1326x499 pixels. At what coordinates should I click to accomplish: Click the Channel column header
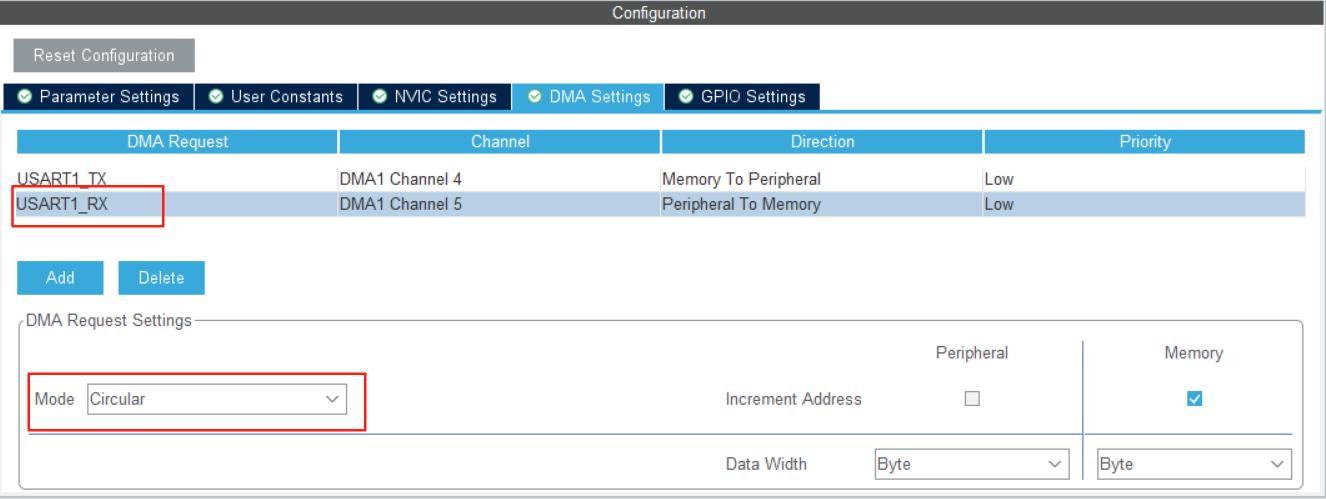pos(500,141)
